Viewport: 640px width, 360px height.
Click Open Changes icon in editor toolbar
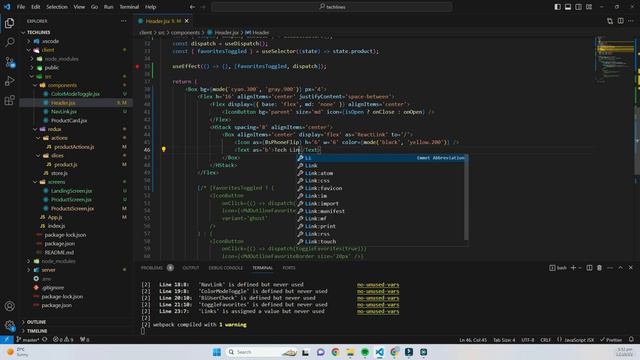click(610, 21)
